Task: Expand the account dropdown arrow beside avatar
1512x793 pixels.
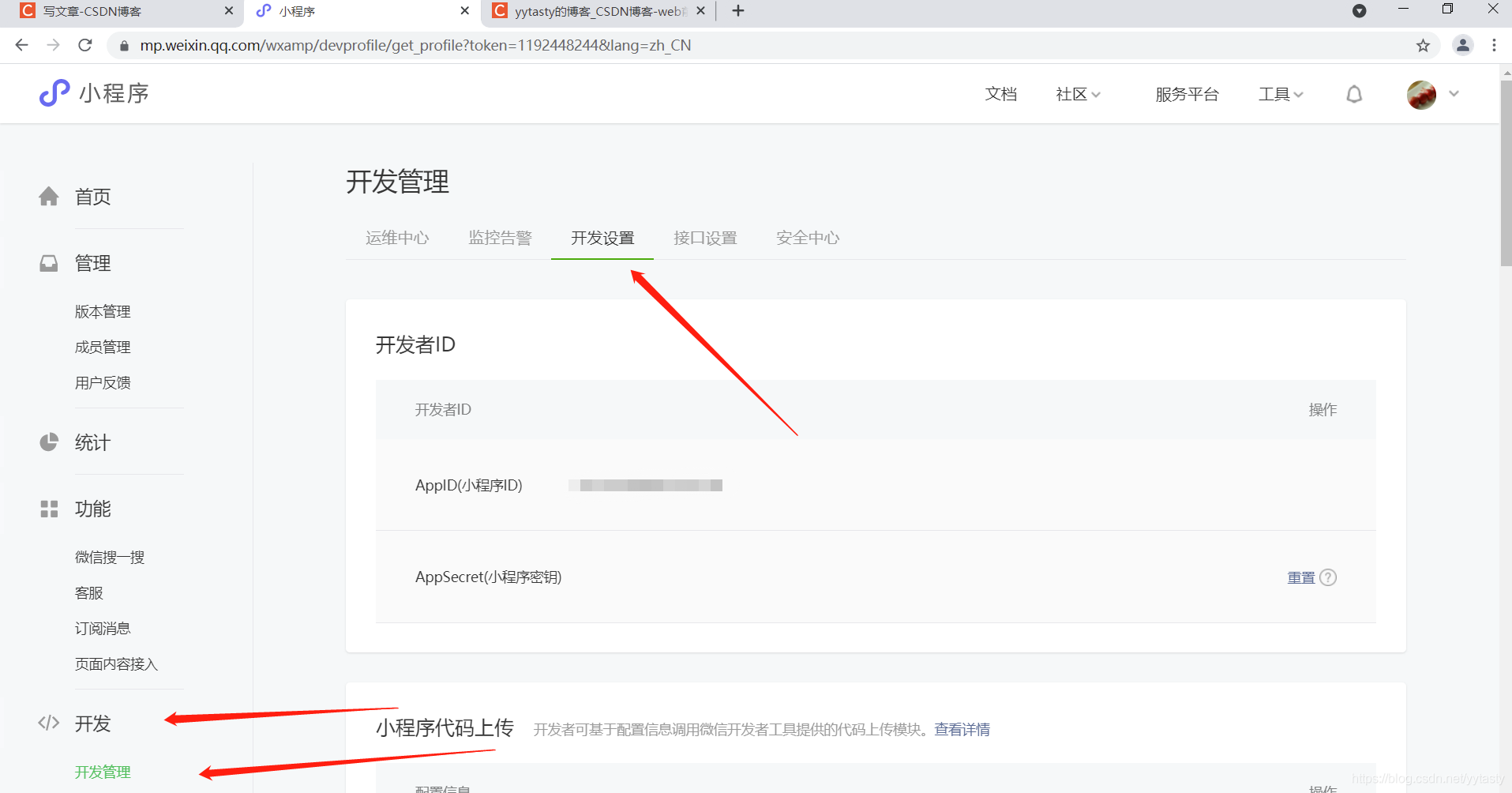Action: tap(1454, 94)
